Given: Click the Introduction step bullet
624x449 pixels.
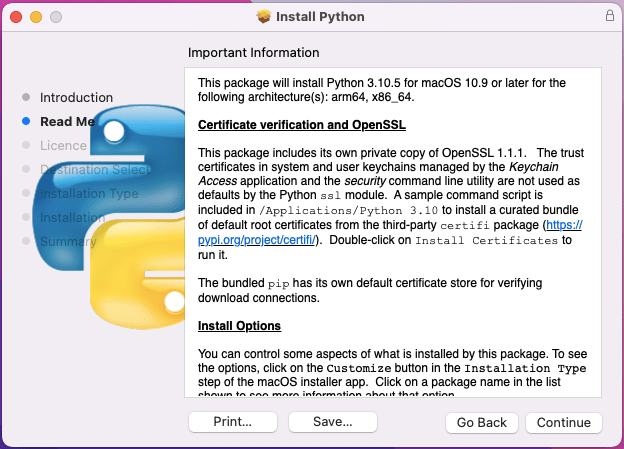Looking at the screenshot, I should click(26, 97).
